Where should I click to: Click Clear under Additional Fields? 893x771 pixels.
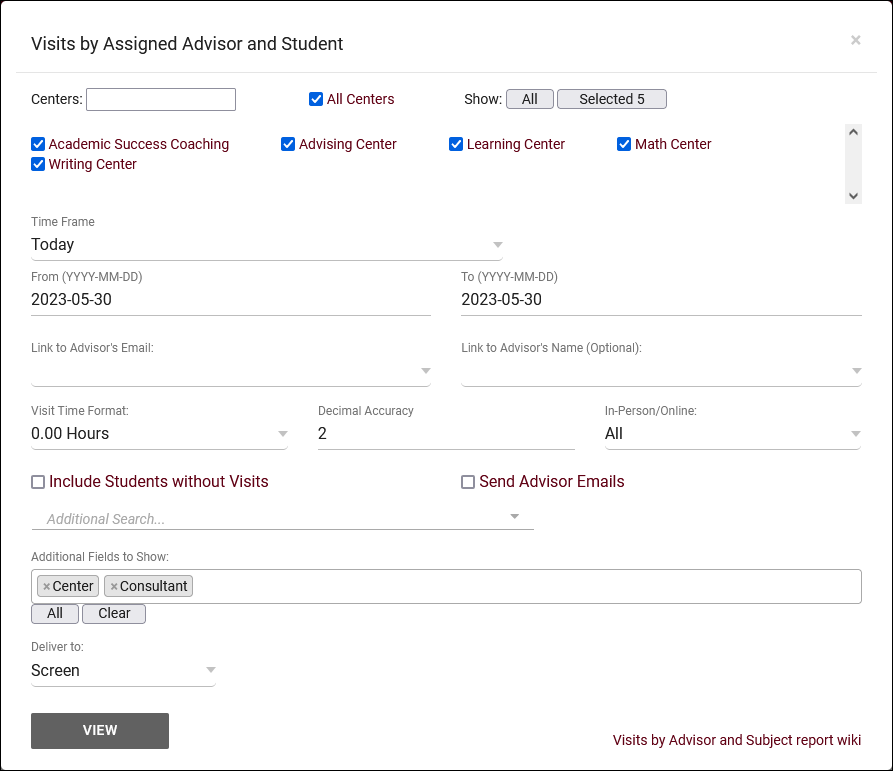[114, 614]
